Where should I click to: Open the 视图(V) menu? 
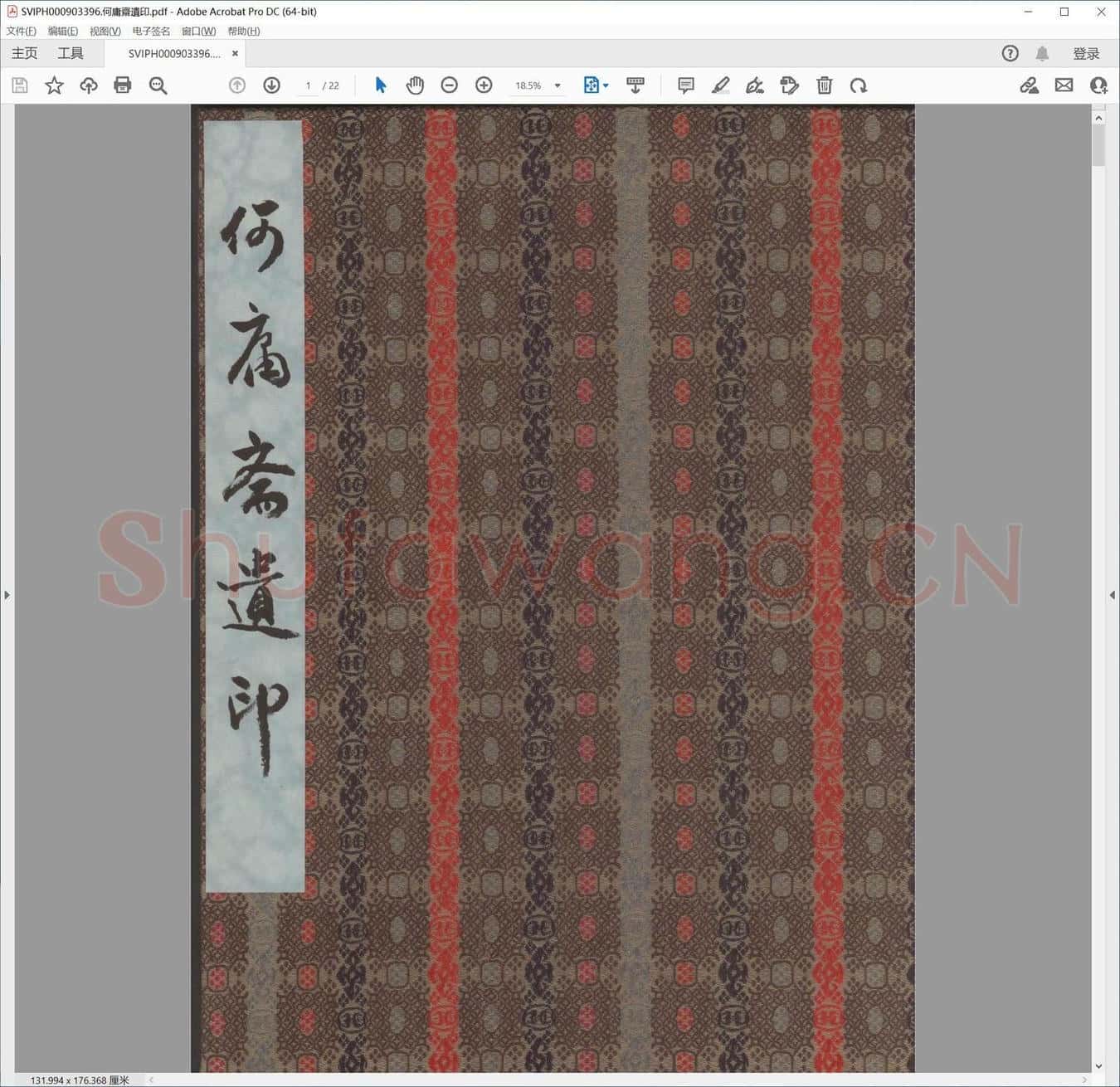[105, 32]
